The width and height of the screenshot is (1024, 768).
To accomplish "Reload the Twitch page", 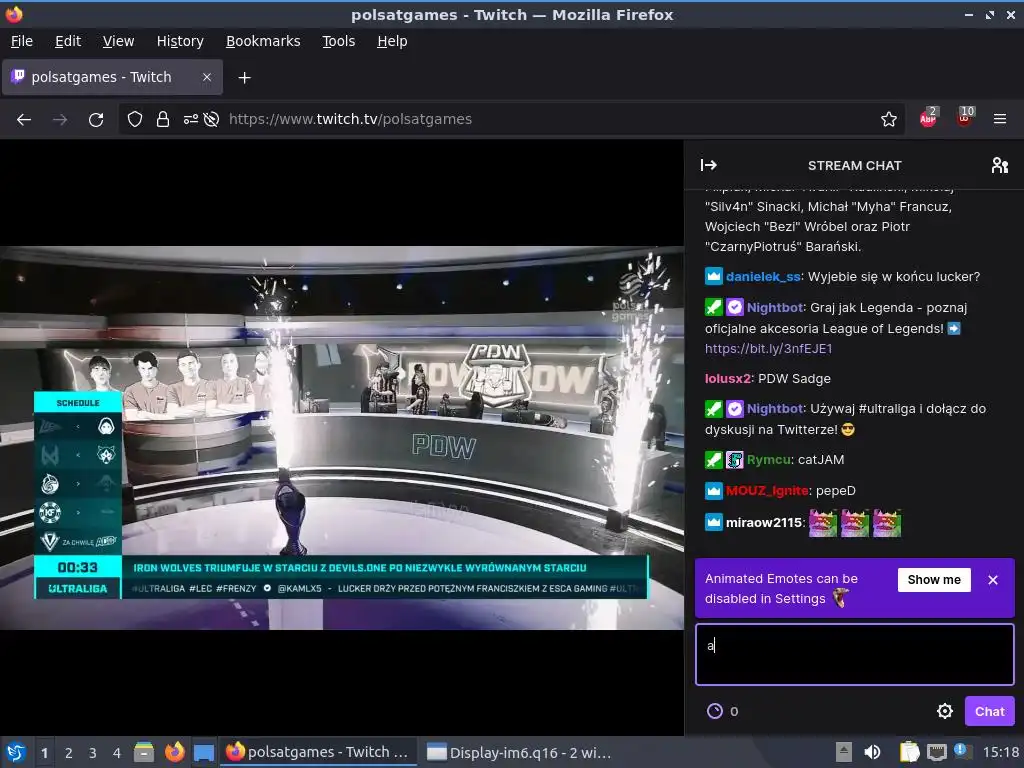I will coord(96,120).
